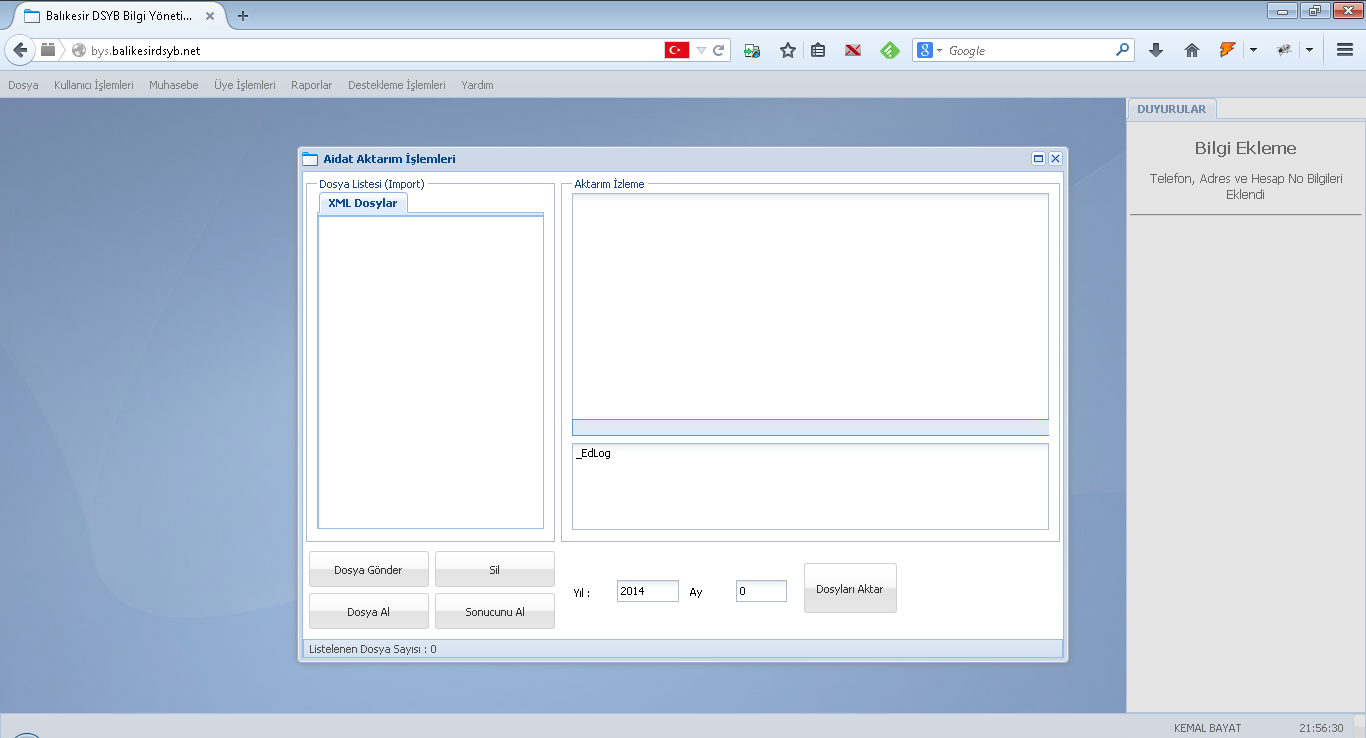The width and height of the screenshot is (1366, 738).
Task: Open a new browser tab with plus
Action: point(243,16)
